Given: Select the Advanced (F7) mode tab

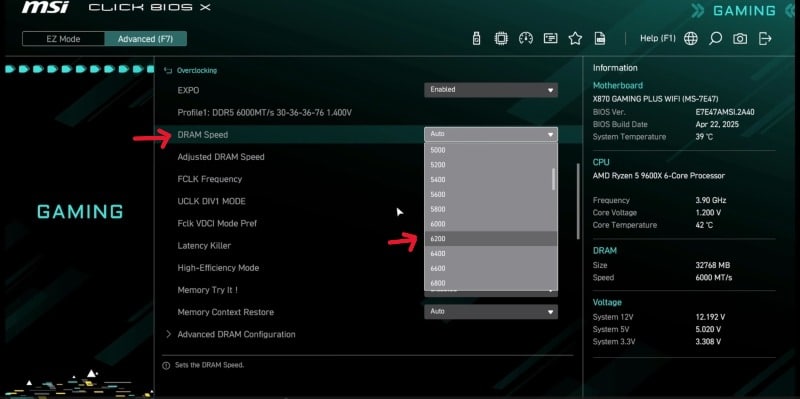Looking at the screenshot, I should point(145,39).
